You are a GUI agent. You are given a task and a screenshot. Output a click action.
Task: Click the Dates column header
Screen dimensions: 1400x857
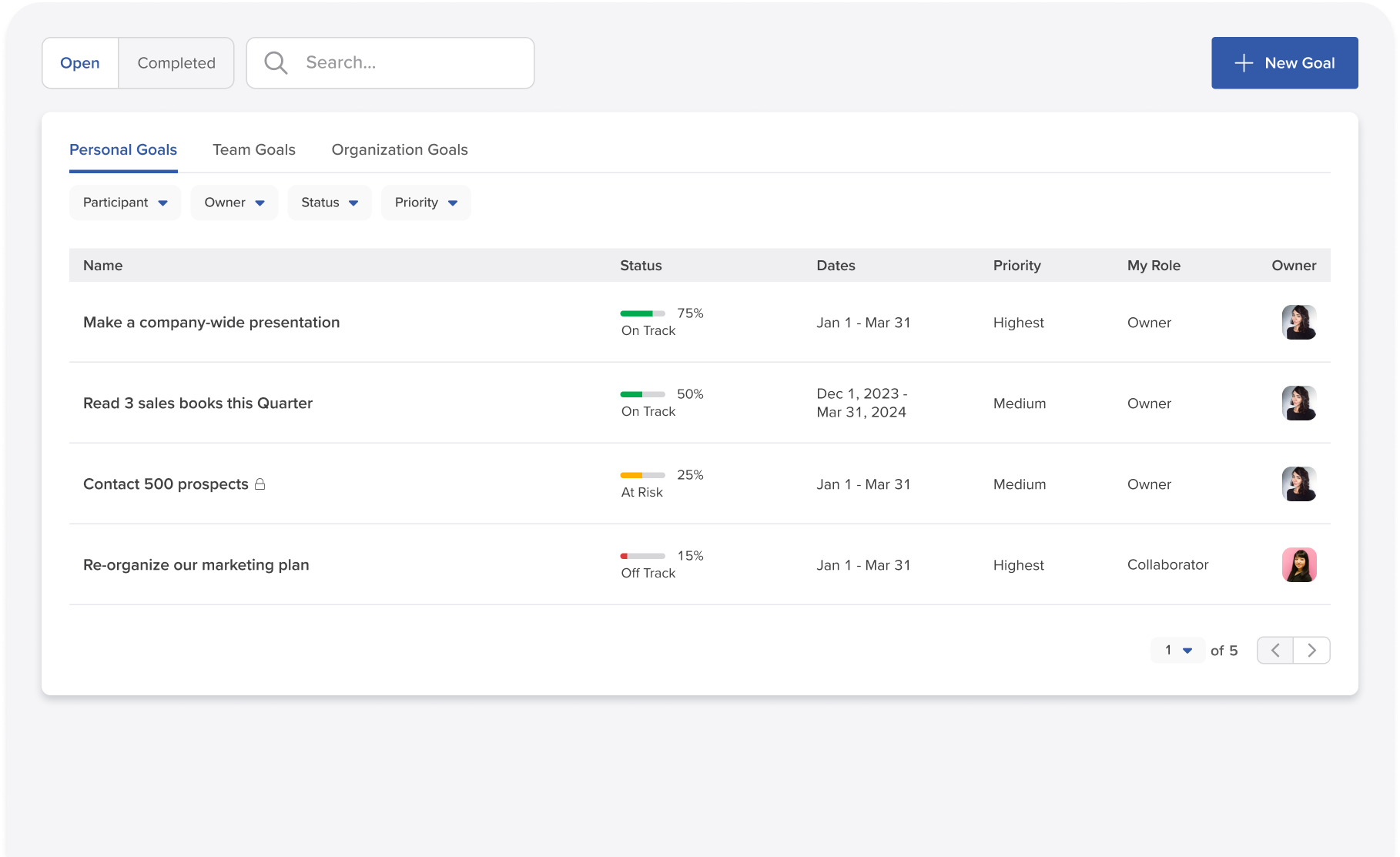[836, 265]
